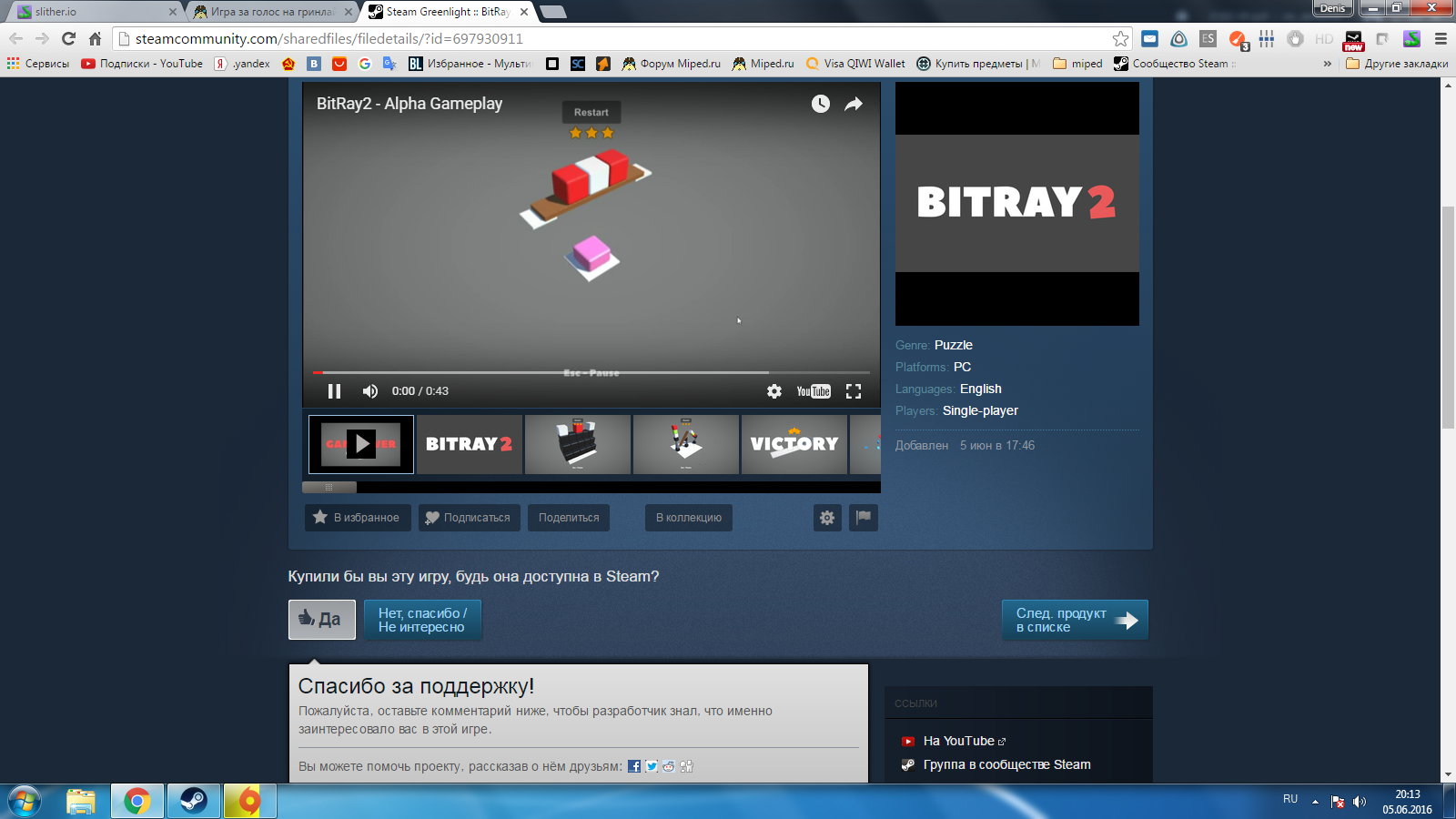The image size is (1456, 819).
Task: Focus the address bar with the steamcommunity URL
Action: click(x=619, y=38)
